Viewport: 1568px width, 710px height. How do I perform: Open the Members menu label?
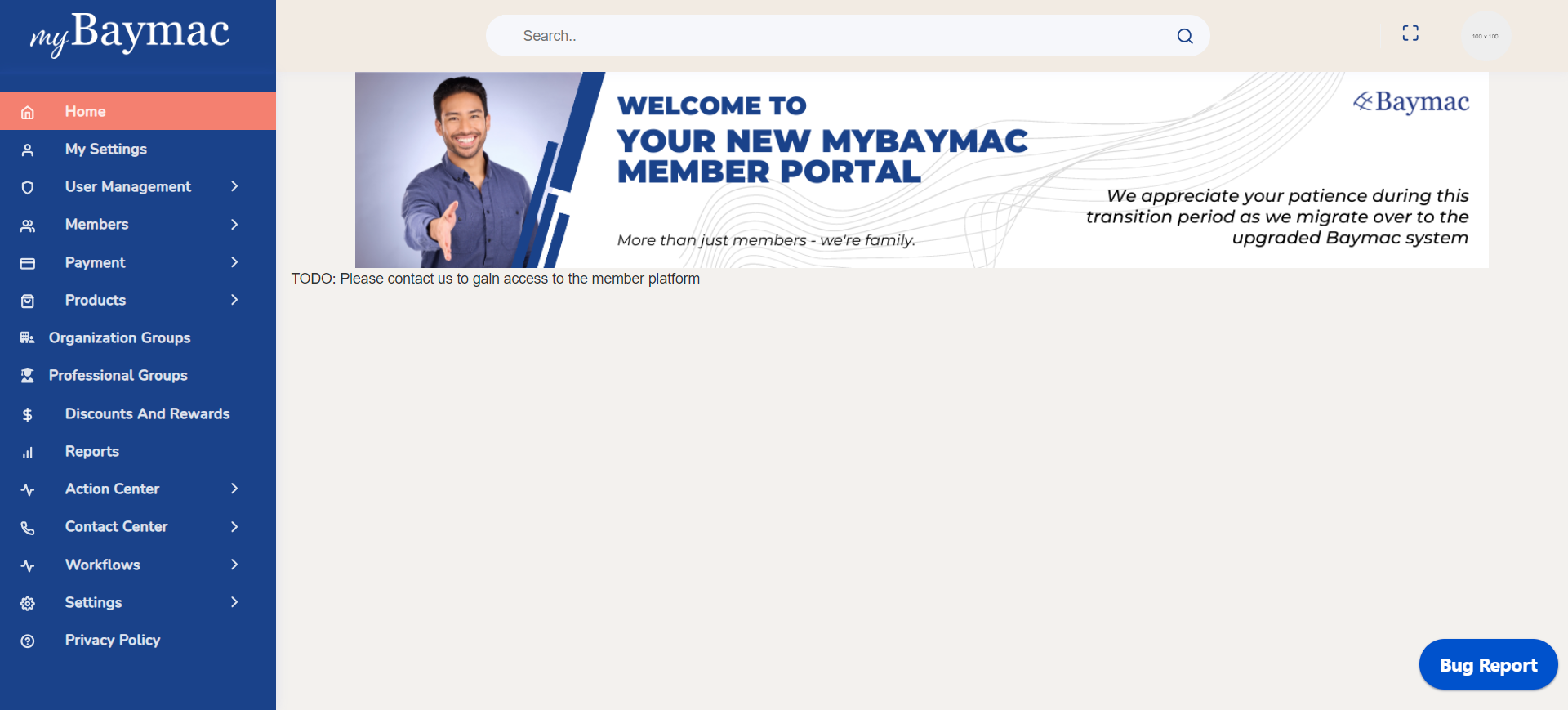96,224
